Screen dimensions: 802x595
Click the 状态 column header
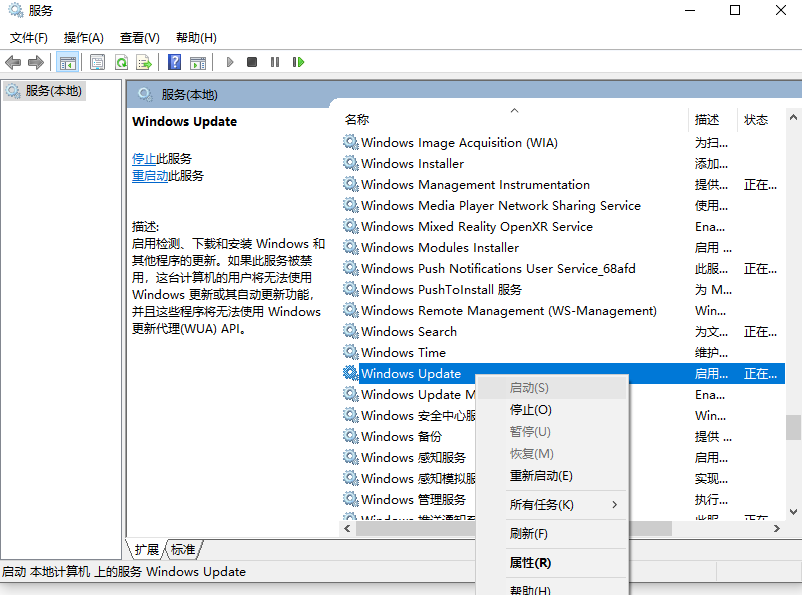click(756, 120)
